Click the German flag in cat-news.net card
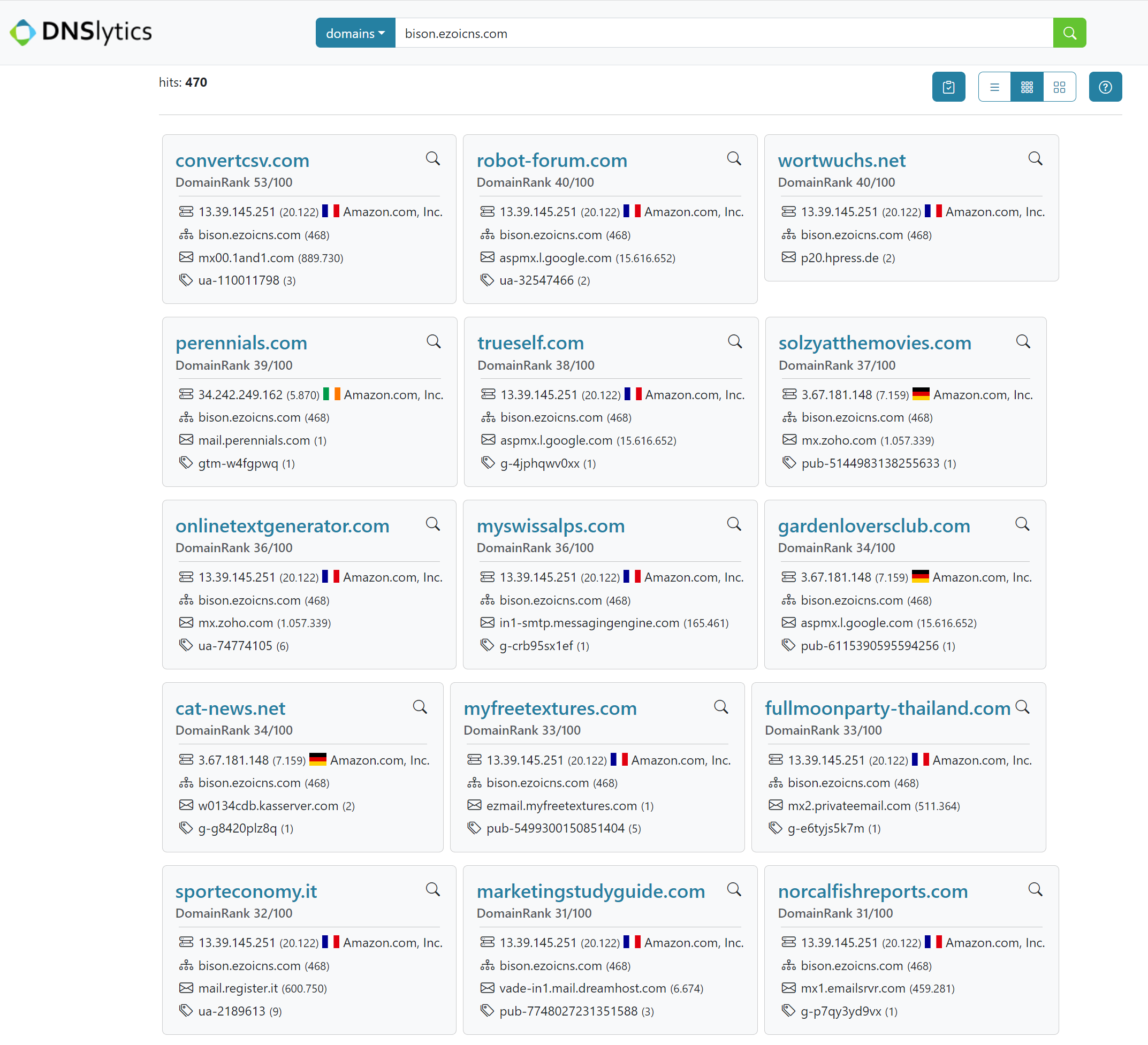This screenshot has height=1045, width=1148. 318,759
